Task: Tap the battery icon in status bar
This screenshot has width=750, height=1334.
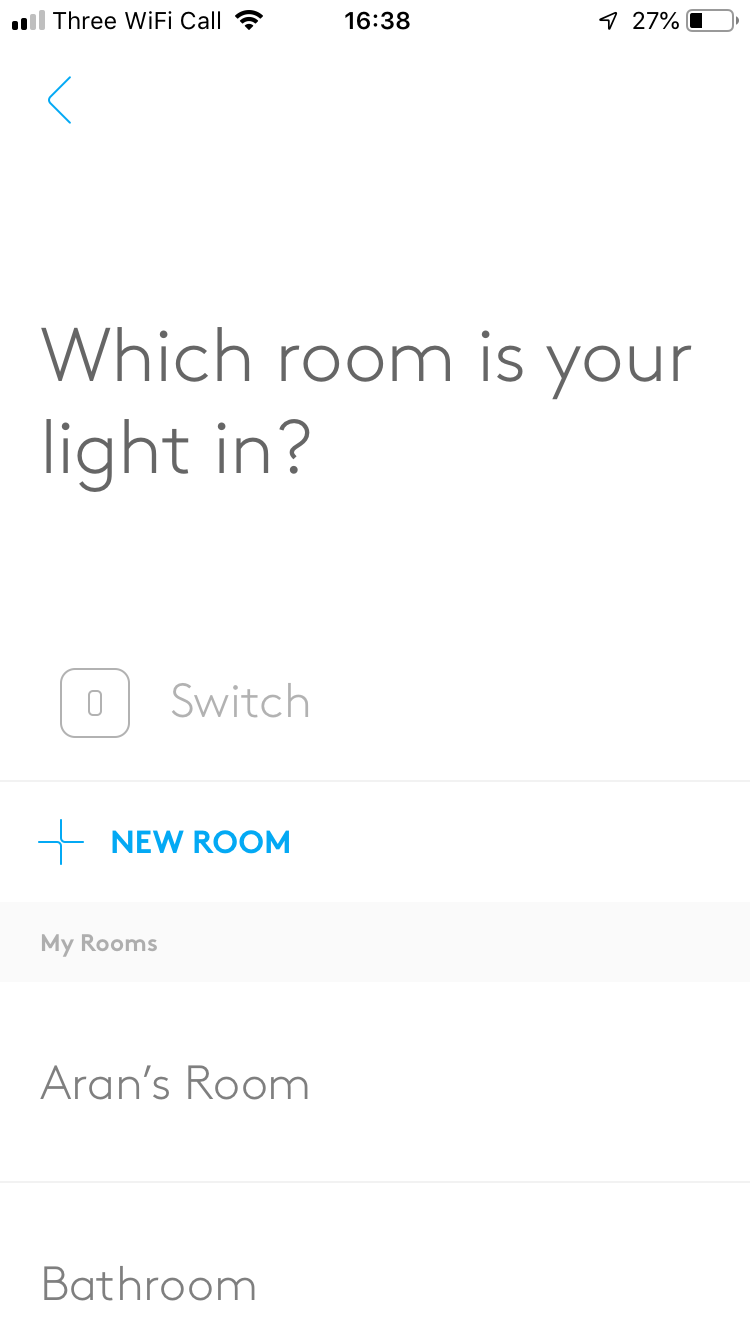Action: point(710,20)
